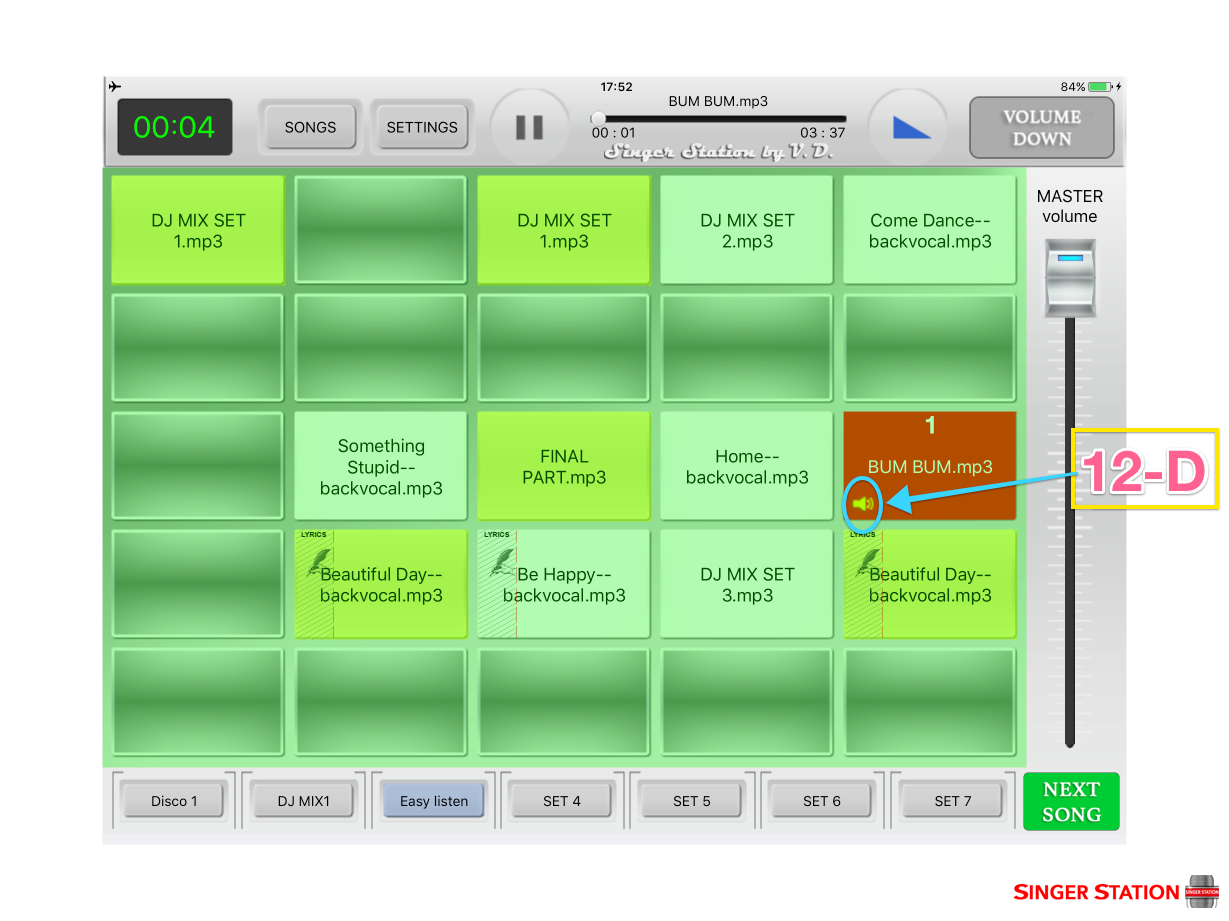Click the blue triangle fade button
This screenshot has height=921, width=1229.
(910, 127)
